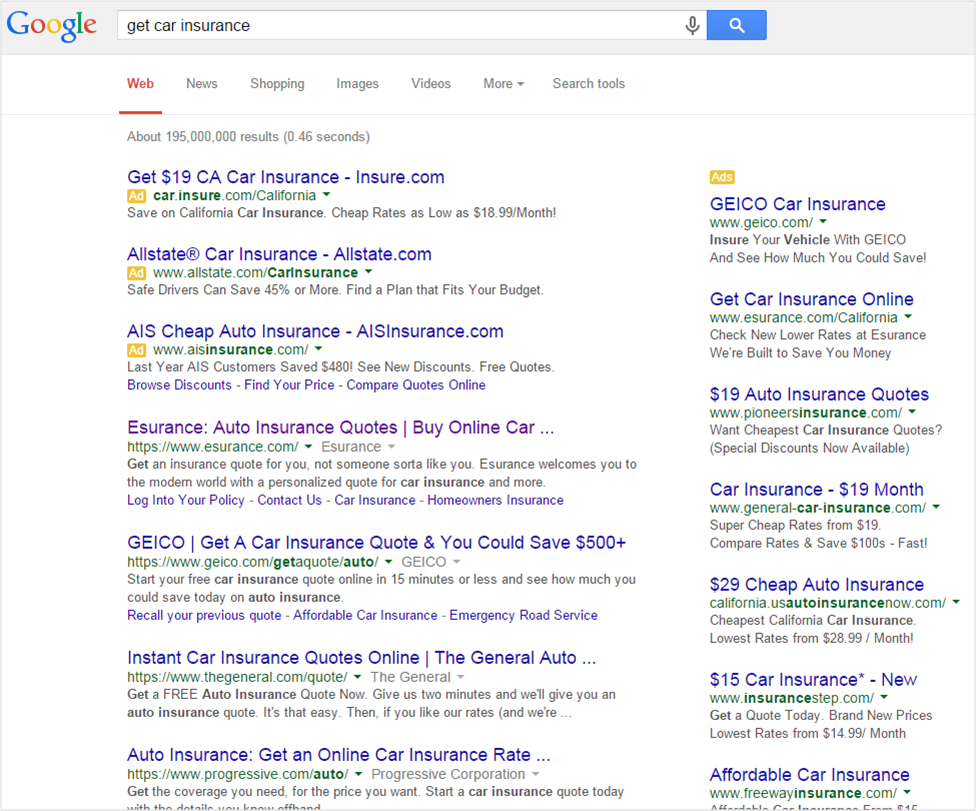976x811 pixels.
Task: Open sidebar 'GEICO Car Insurance' ad
Action: [797, 204]
